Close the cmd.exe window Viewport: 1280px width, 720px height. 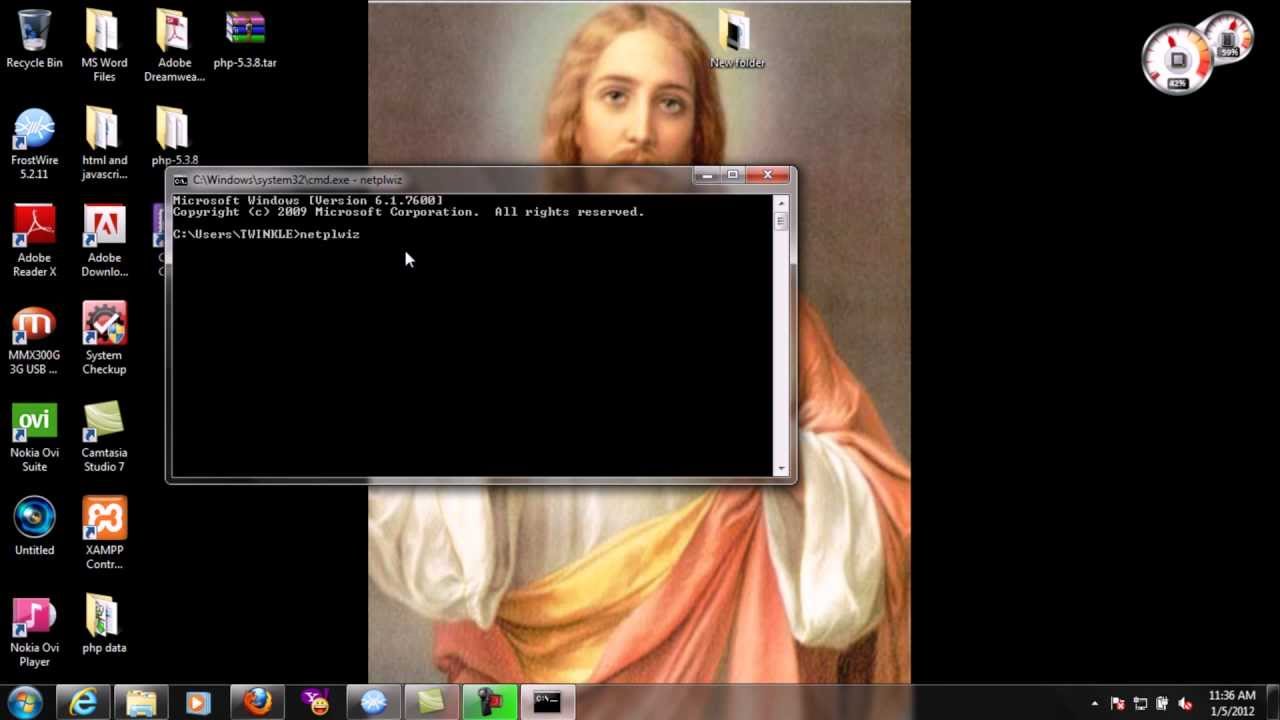tap(768, 176)
